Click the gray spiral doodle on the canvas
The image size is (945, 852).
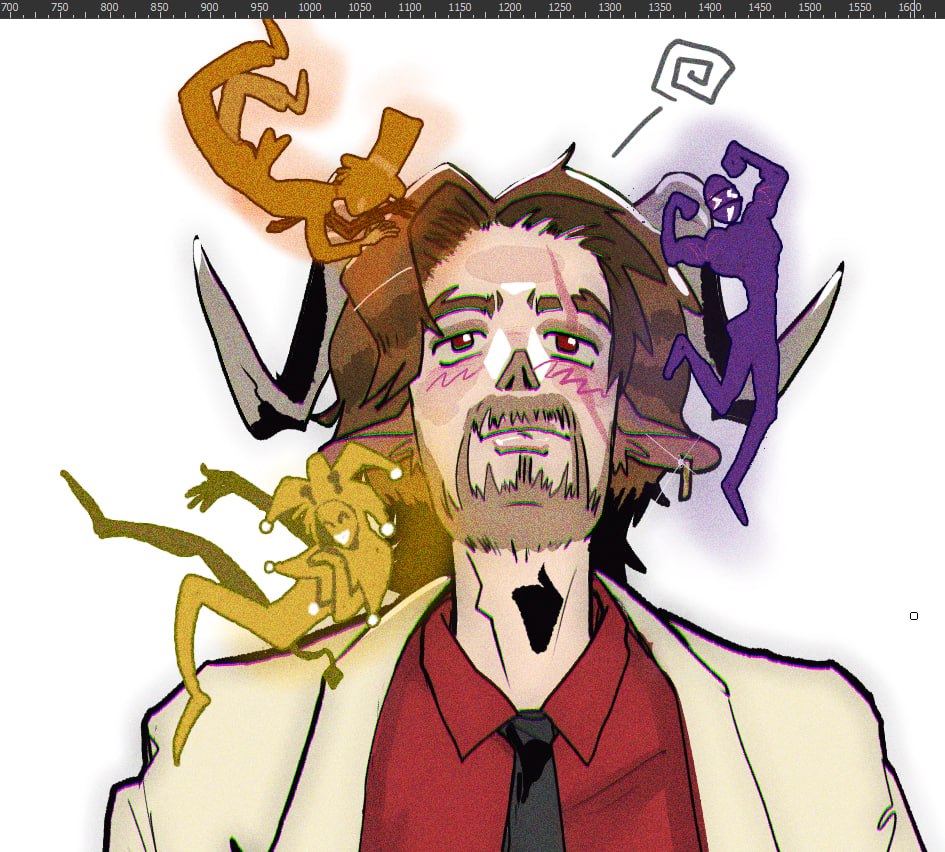click(x=693, y=71)
